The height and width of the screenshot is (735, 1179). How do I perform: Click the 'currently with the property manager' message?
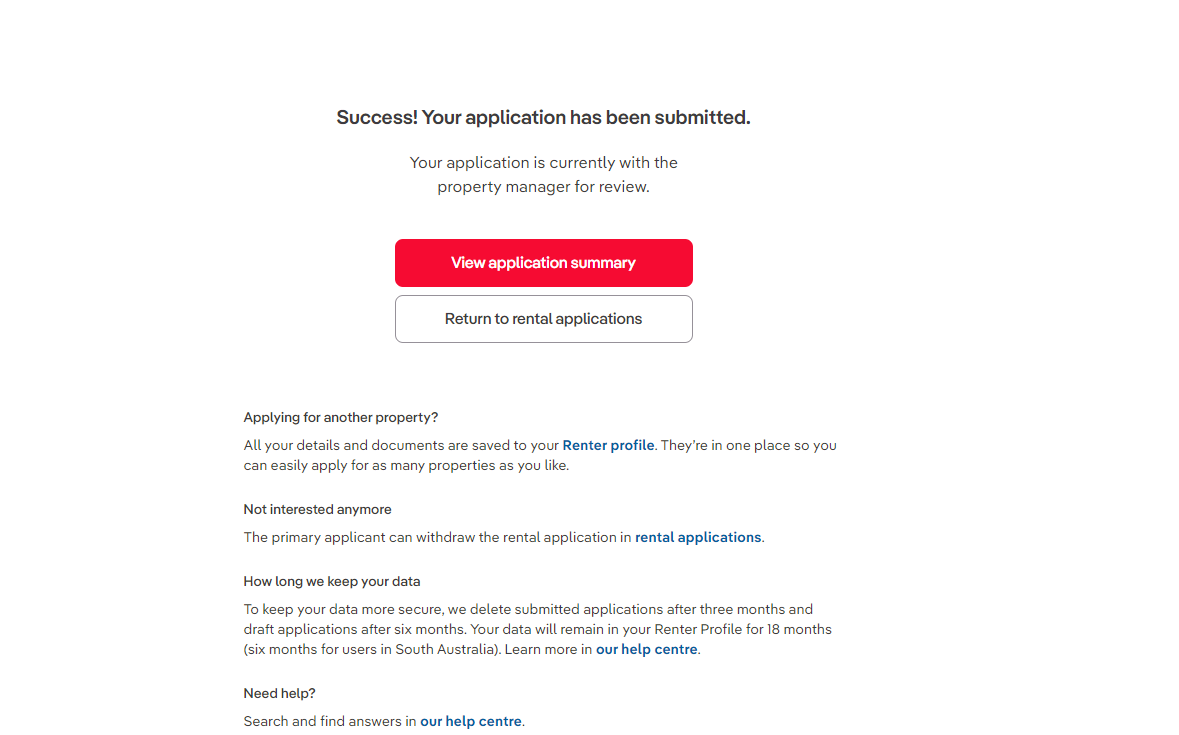coord(543,175)
